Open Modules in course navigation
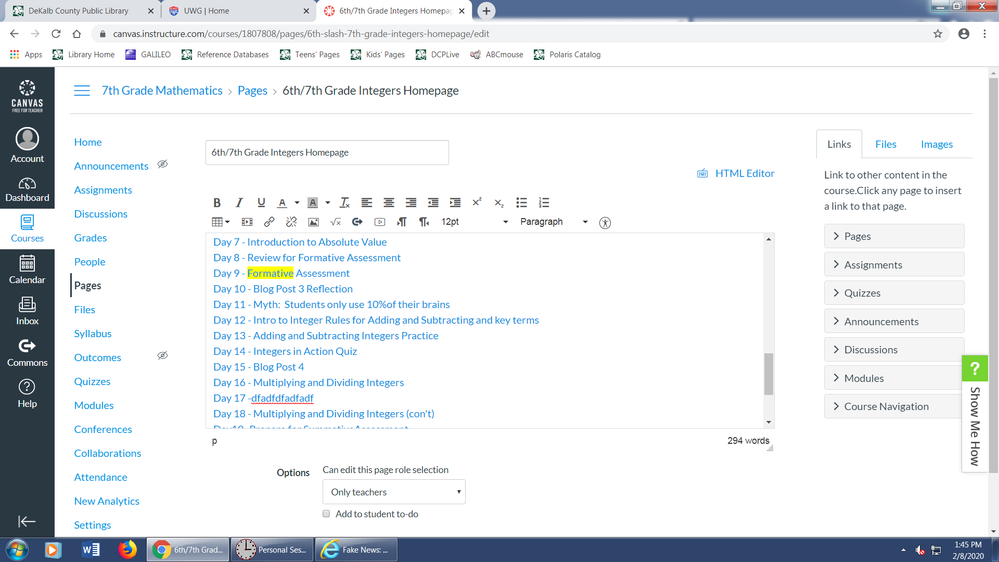The image size is (999, 562). pyautogui.click(x=93, y=405)
